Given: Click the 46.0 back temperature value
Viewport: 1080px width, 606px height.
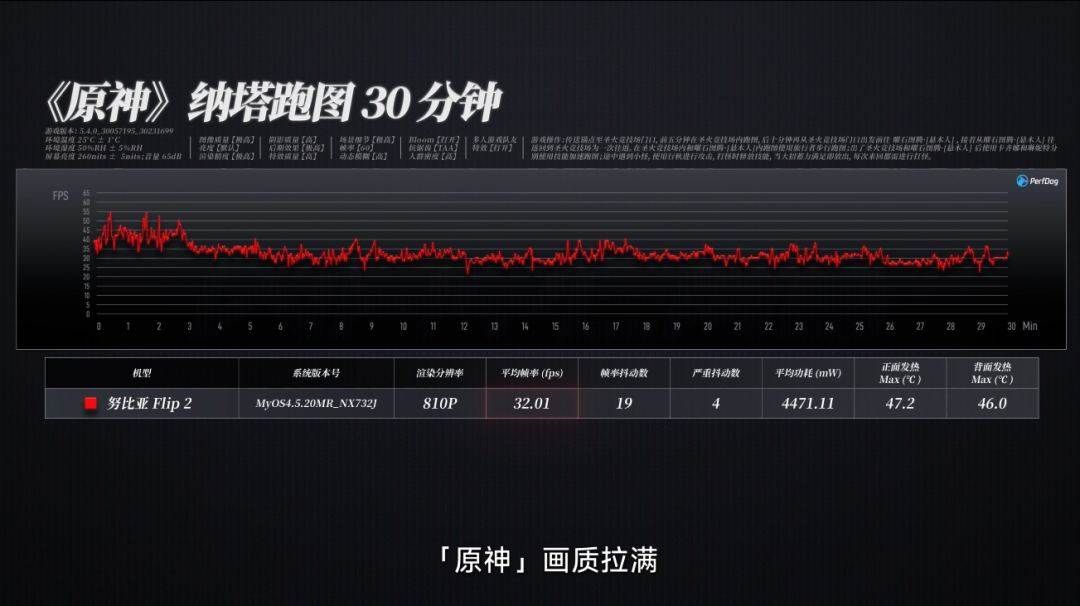Looking at the screenshot, I should pos(993,404).
